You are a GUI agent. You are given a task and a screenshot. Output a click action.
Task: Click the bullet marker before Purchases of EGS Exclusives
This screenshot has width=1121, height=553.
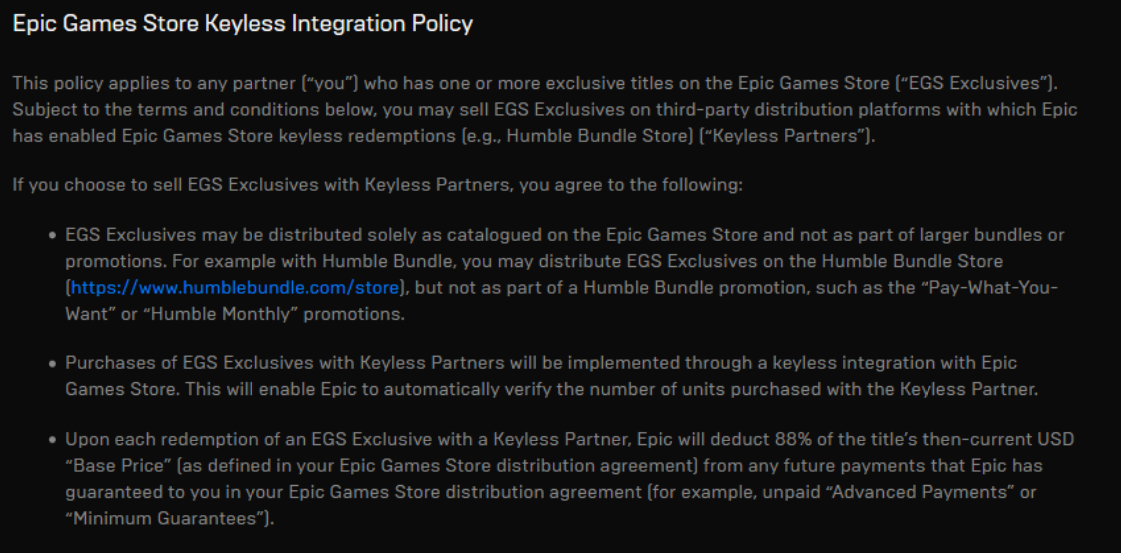52,364
